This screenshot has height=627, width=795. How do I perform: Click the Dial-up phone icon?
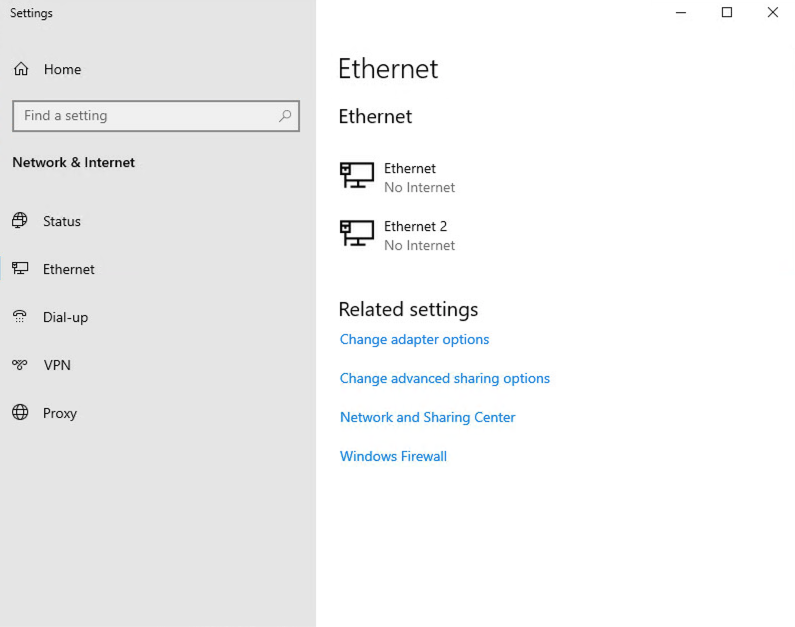20,316
